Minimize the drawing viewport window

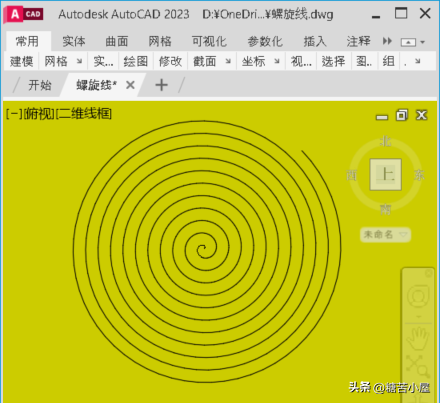382,117
